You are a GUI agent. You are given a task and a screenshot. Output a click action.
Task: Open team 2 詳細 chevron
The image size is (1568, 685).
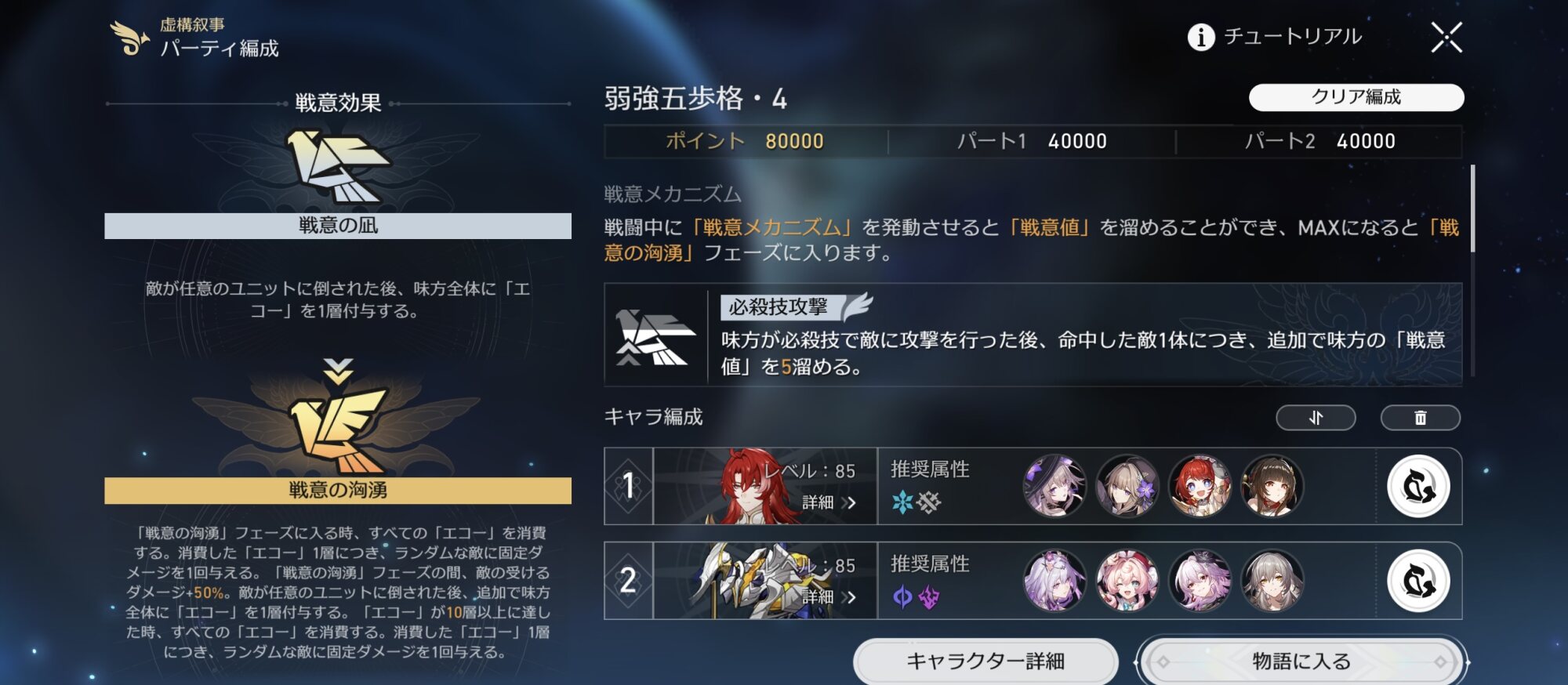point(849,597)
